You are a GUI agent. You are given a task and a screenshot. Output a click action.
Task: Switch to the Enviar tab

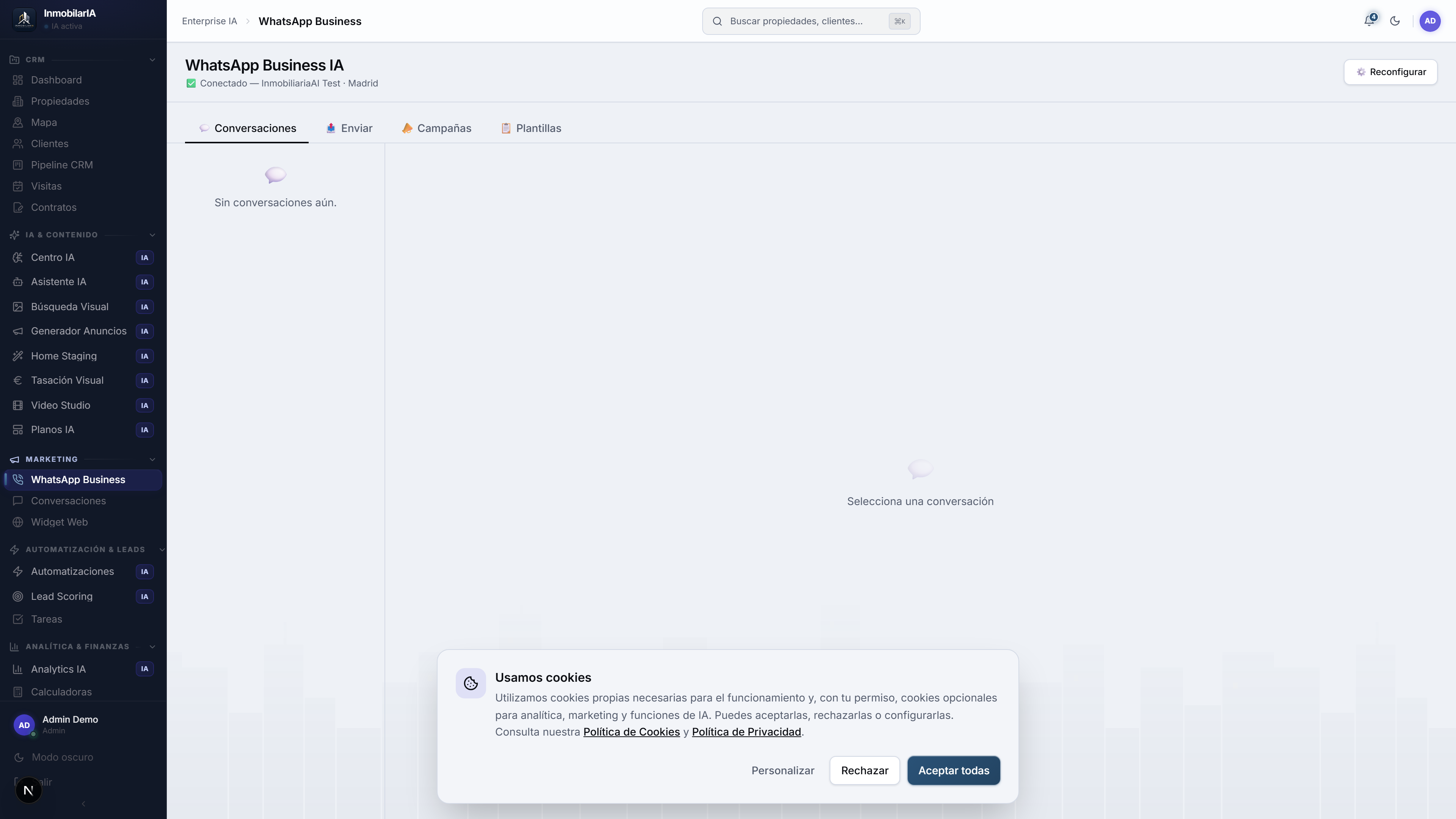click(x=349, y=128)
